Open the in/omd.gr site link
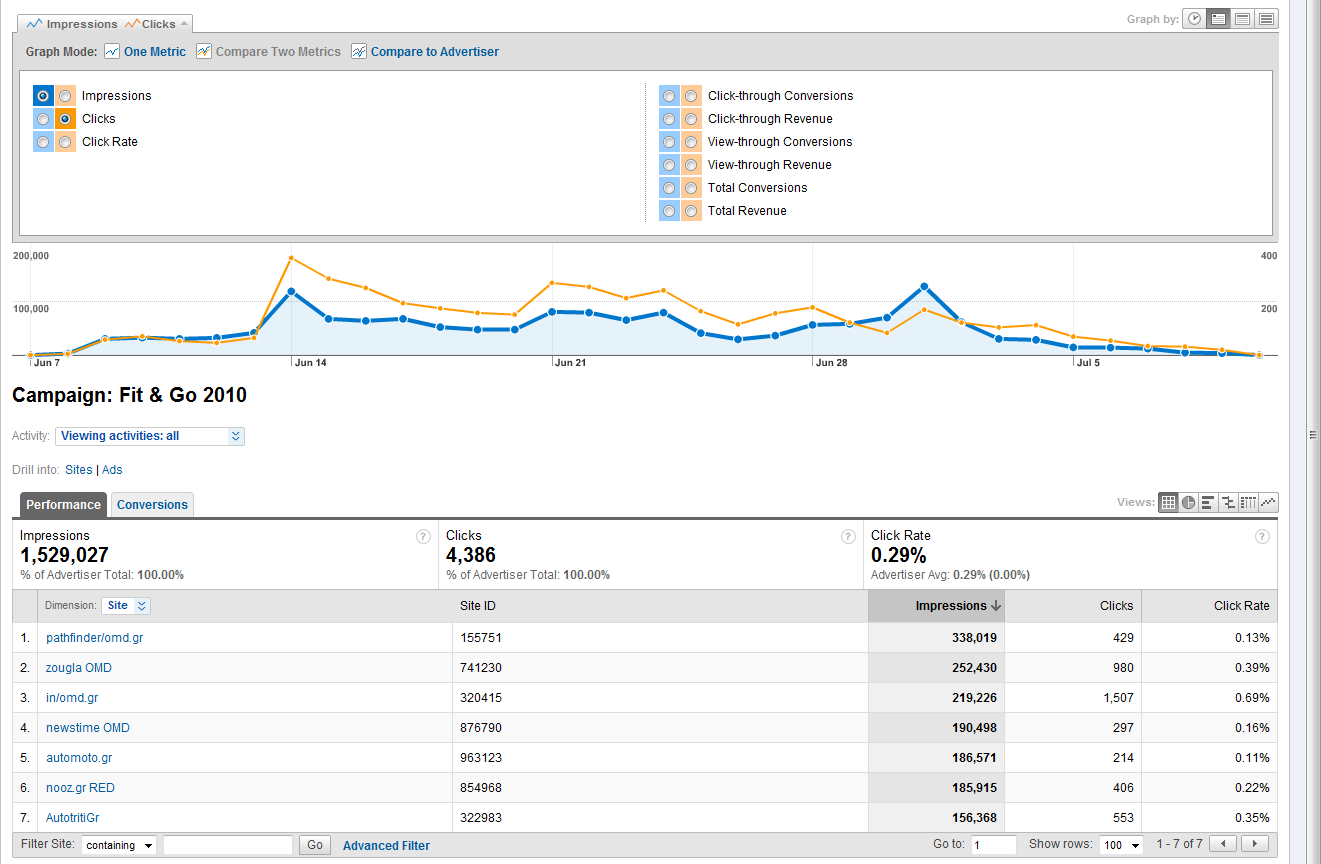 click(72, 698)
